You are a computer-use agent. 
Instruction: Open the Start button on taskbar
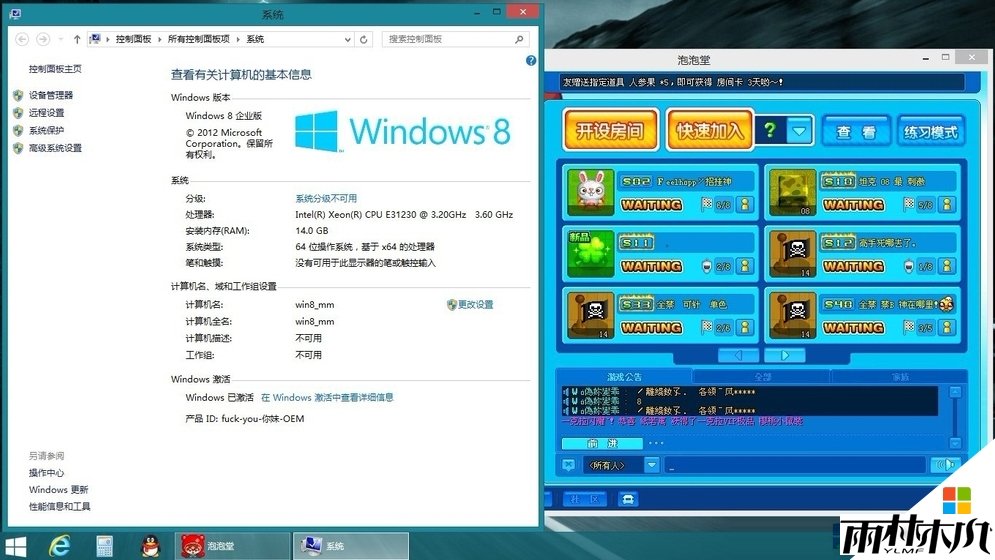[x=16, y=546]
